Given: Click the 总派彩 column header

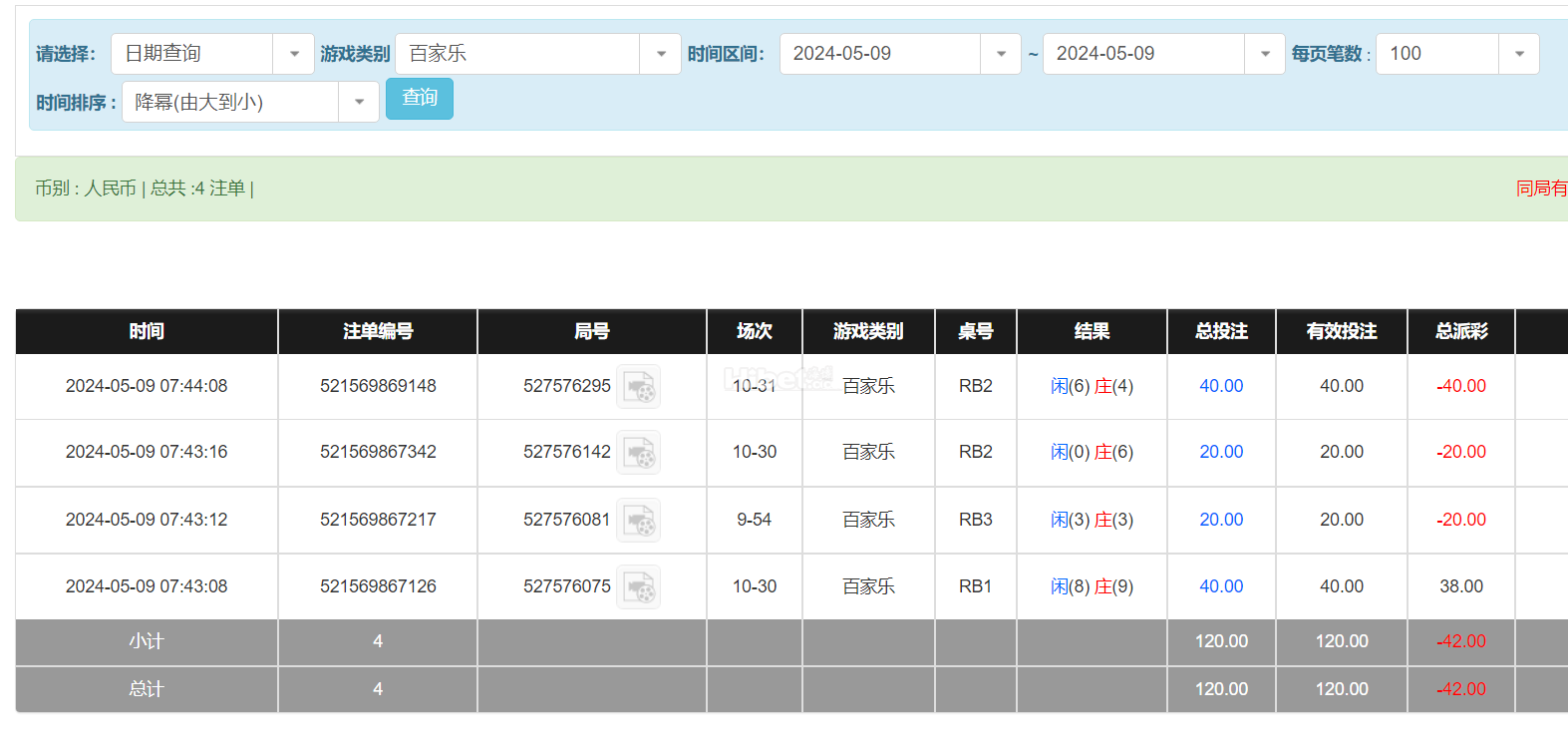Looking at the screenshot, I should pyautogui.click(x=1461, y=331).
